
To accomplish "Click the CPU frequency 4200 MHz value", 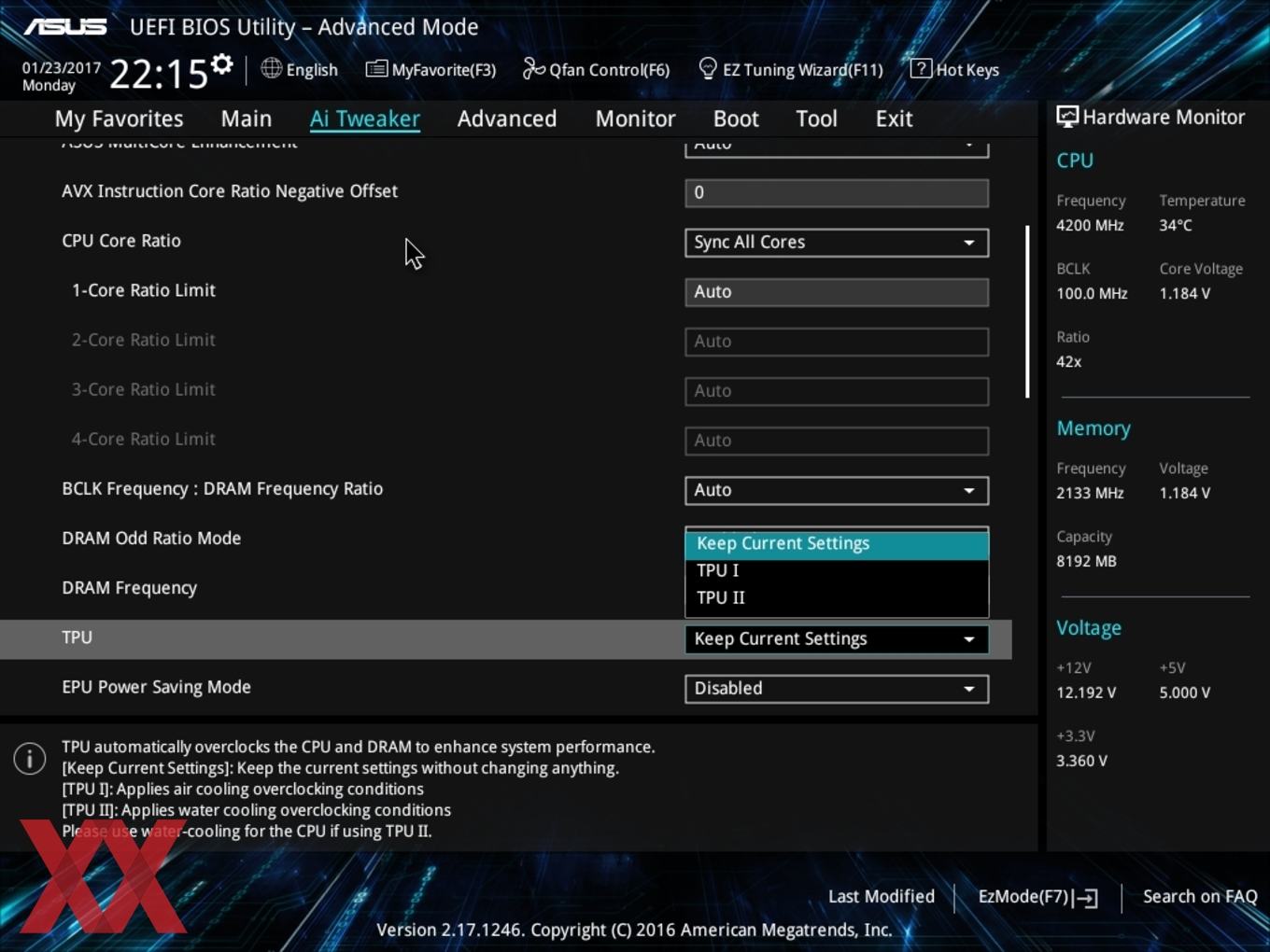I will [x=1090, y=225].
